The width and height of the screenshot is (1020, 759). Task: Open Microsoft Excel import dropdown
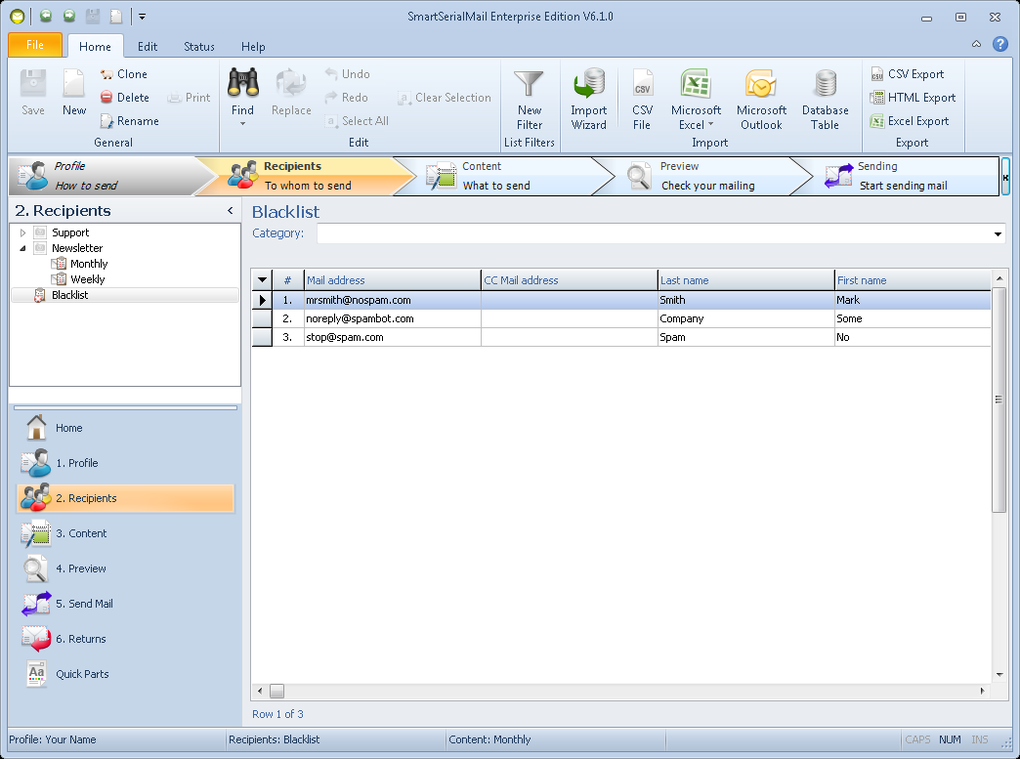coord(710,124)
